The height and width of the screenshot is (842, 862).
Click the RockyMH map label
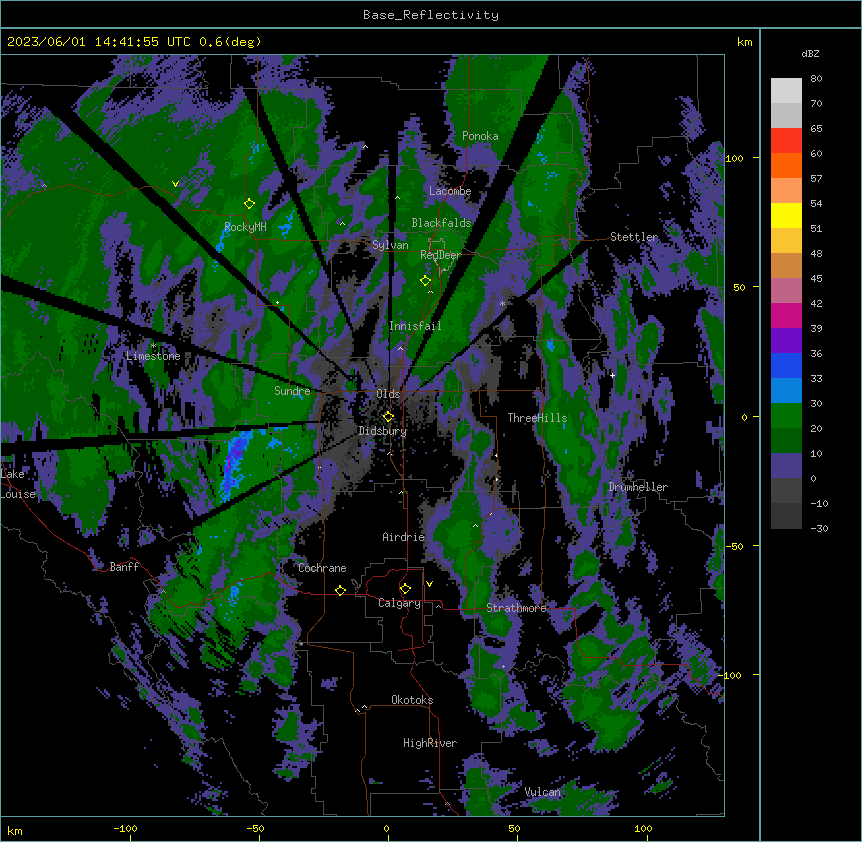(x=245, y=227)
